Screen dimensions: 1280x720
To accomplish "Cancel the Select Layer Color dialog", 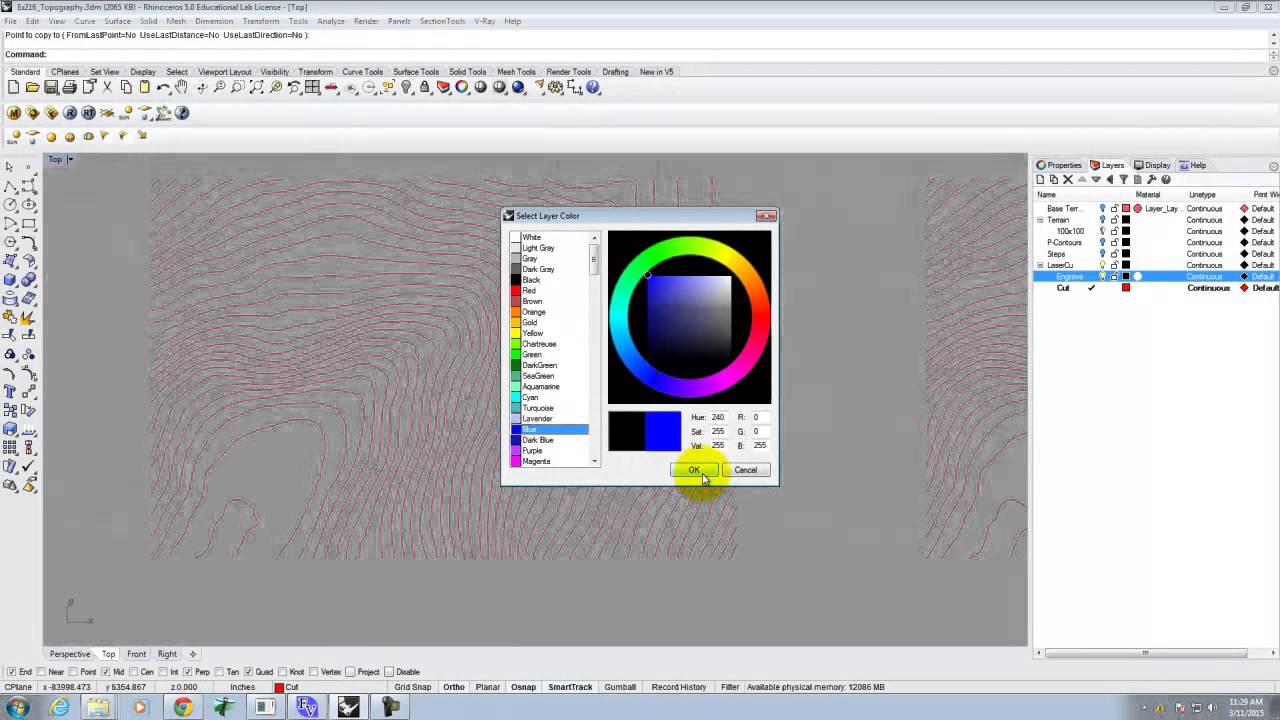I will 745,470.
